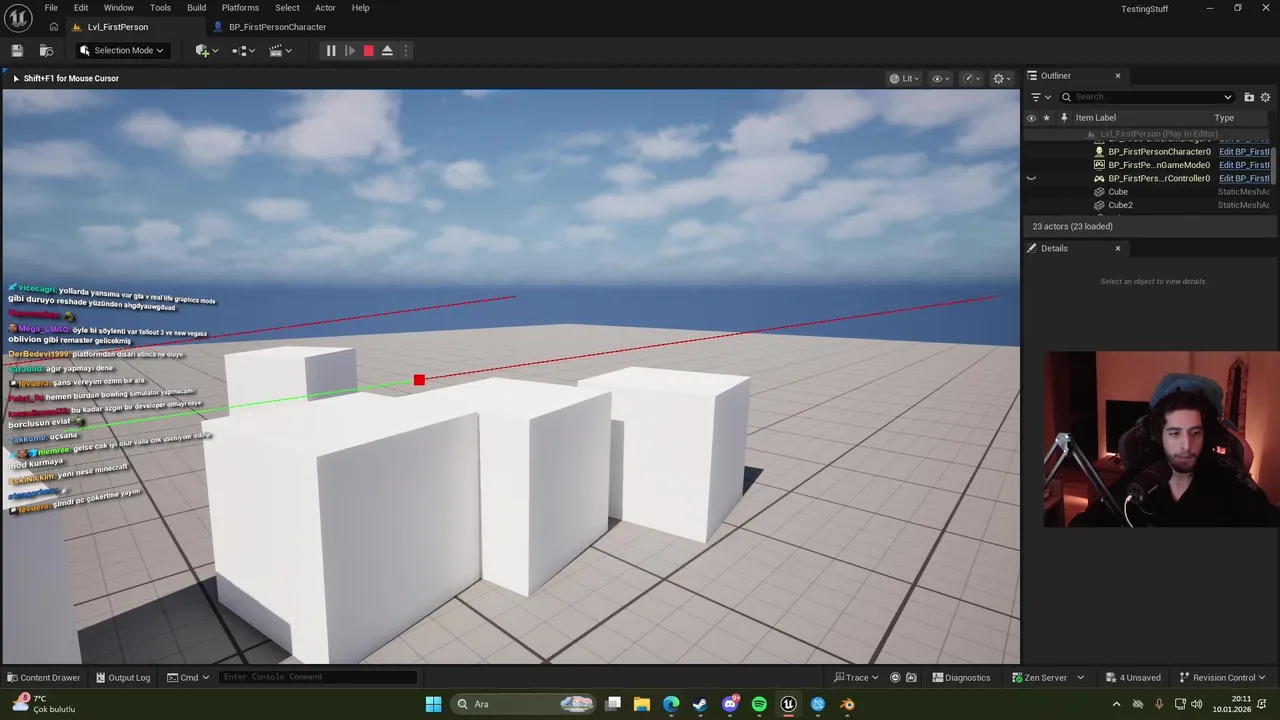Open the Tools menu
Viewport: 1280px width, 720px height.
point(160,8)
